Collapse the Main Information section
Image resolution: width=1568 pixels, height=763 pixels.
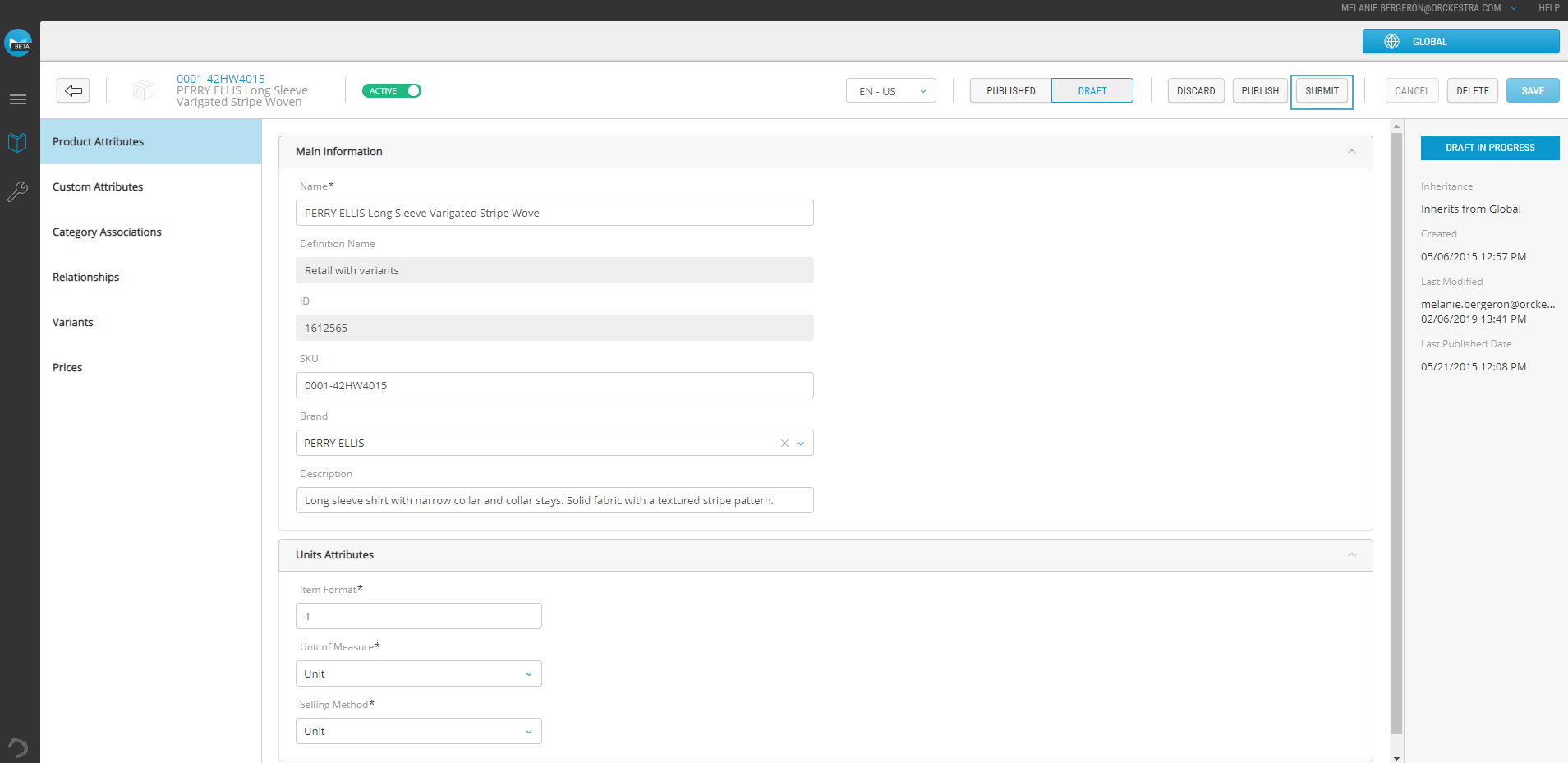pos(1351,151)
